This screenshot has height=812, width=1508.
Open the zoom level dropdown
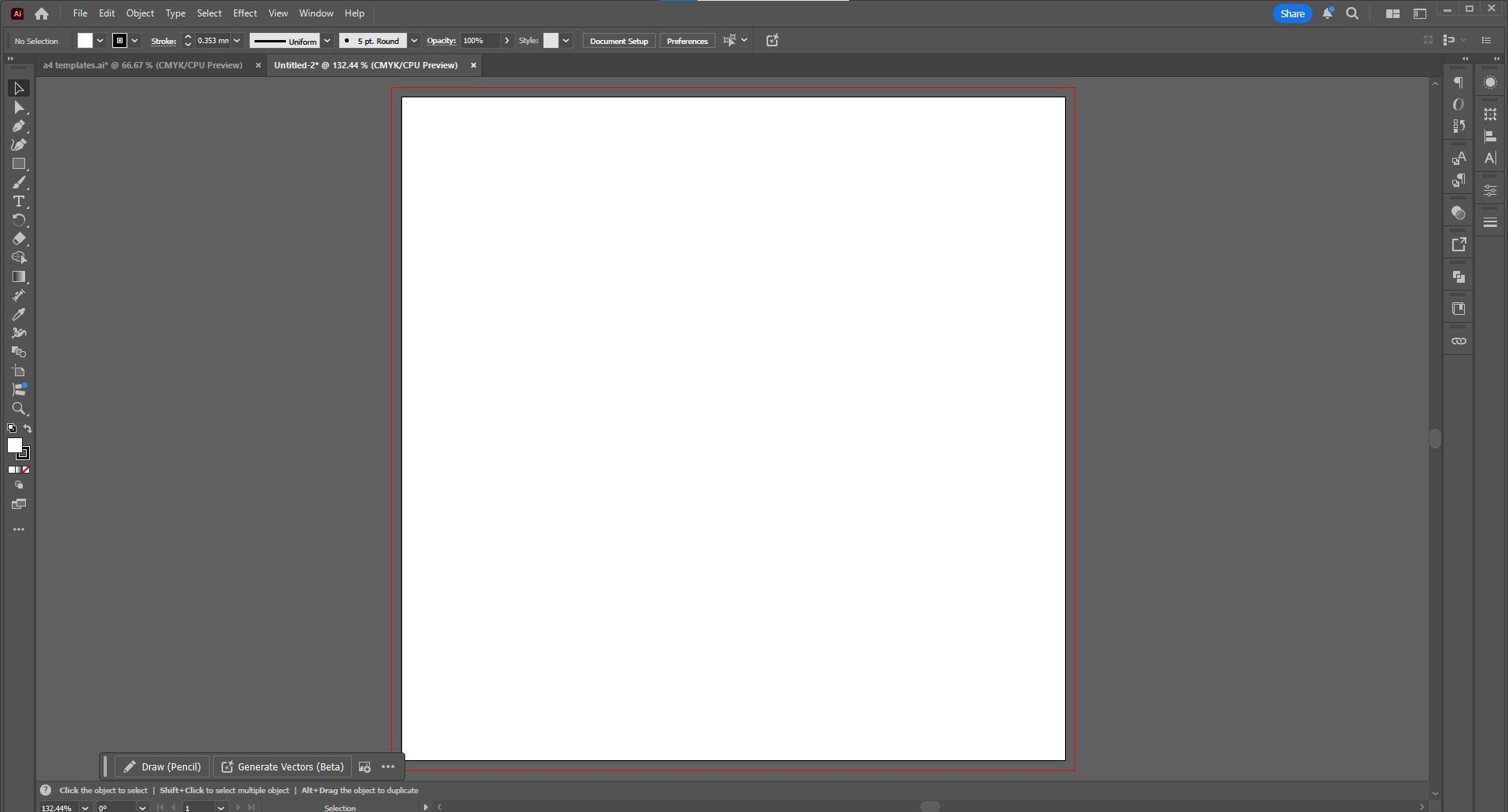click(x=85, y=807)
